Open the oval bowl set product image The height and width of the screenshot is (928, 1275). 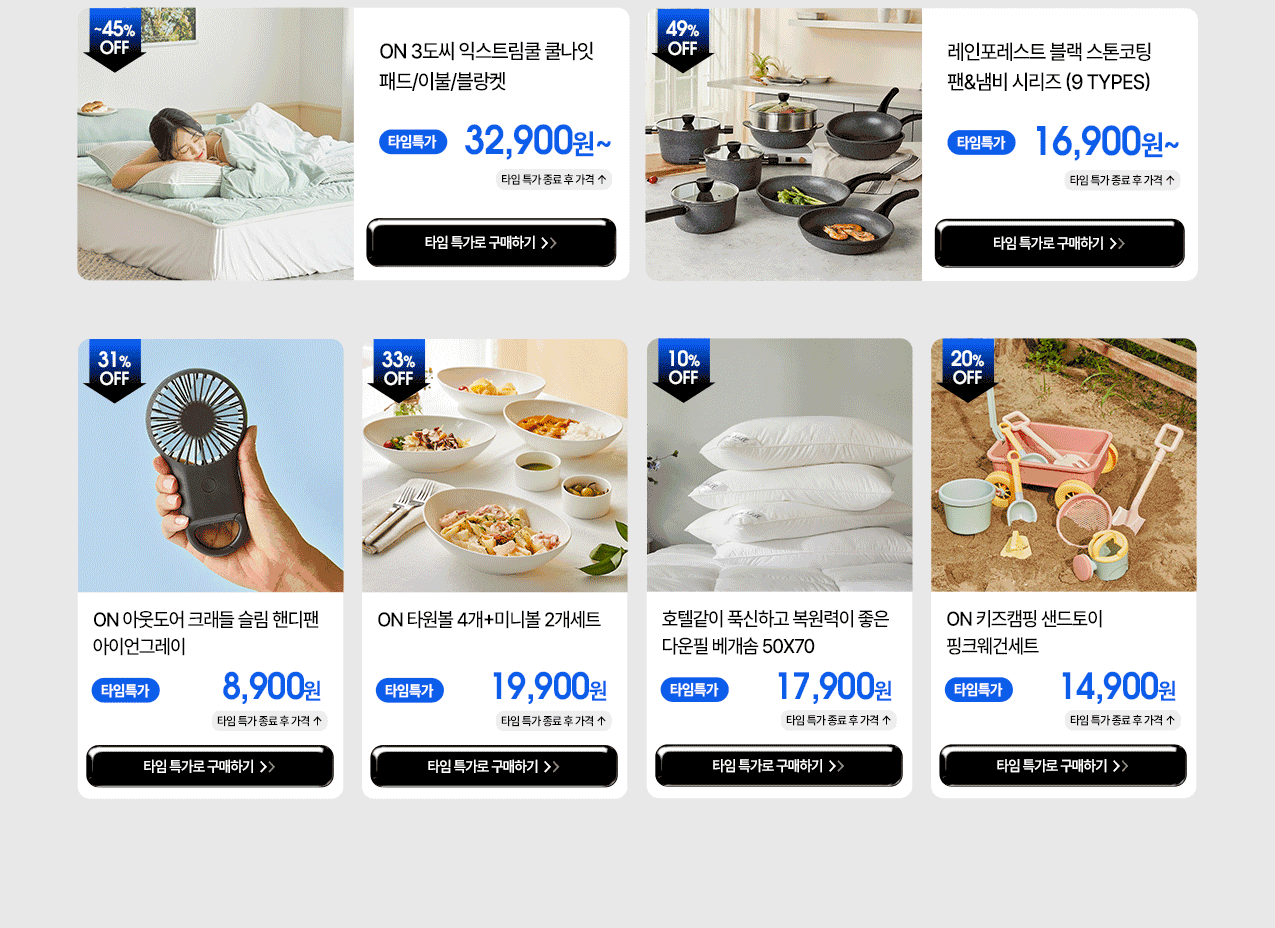click(x=495, y=465)
